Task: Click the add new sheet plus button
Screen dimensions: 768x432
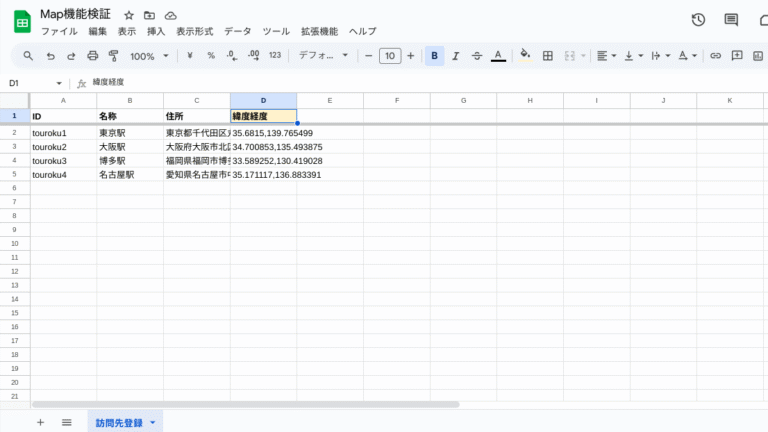Action: coord(40,423)
